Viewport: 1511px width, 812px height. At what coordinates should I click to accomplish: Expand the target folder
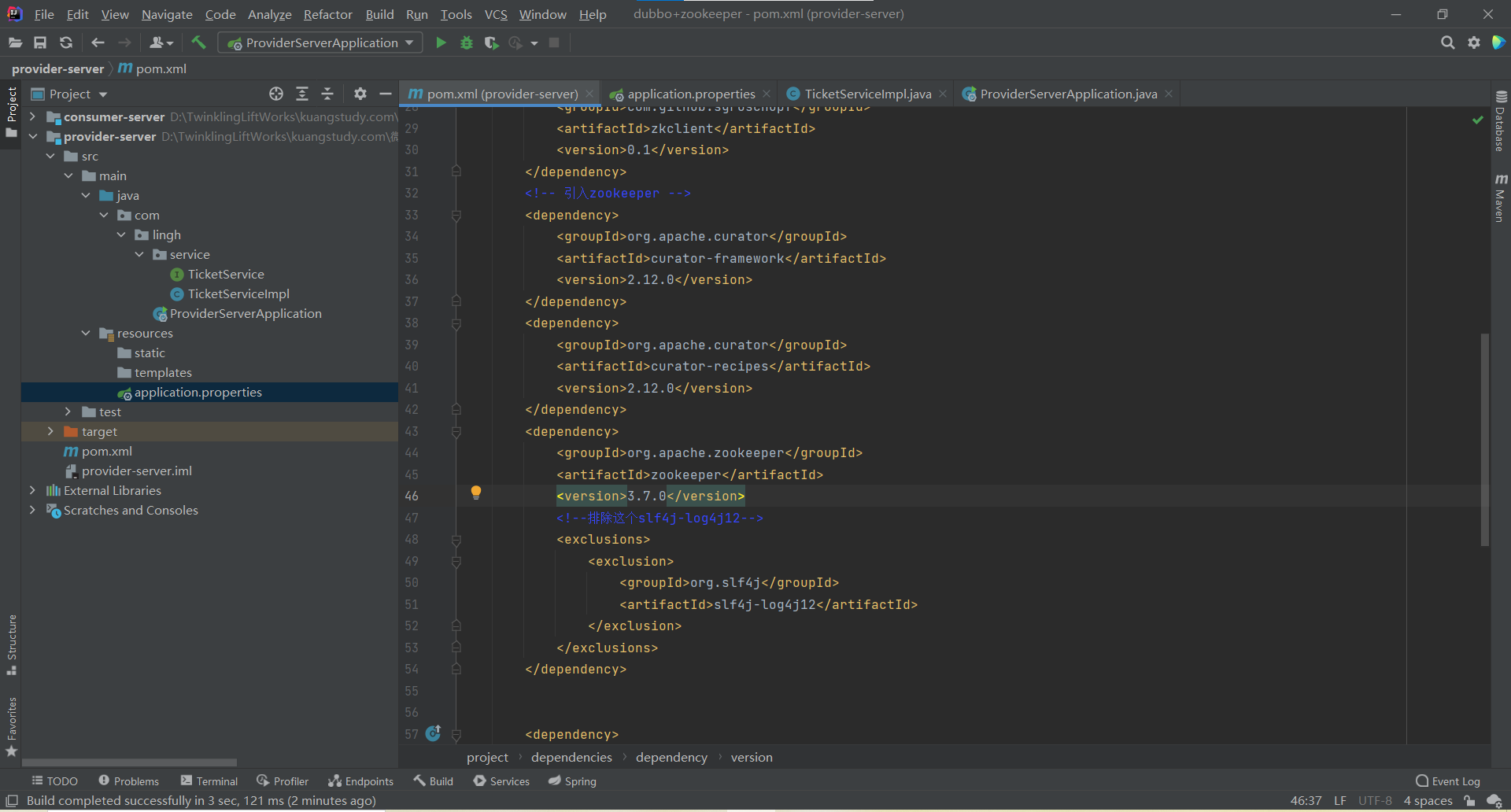click(50, 431)
